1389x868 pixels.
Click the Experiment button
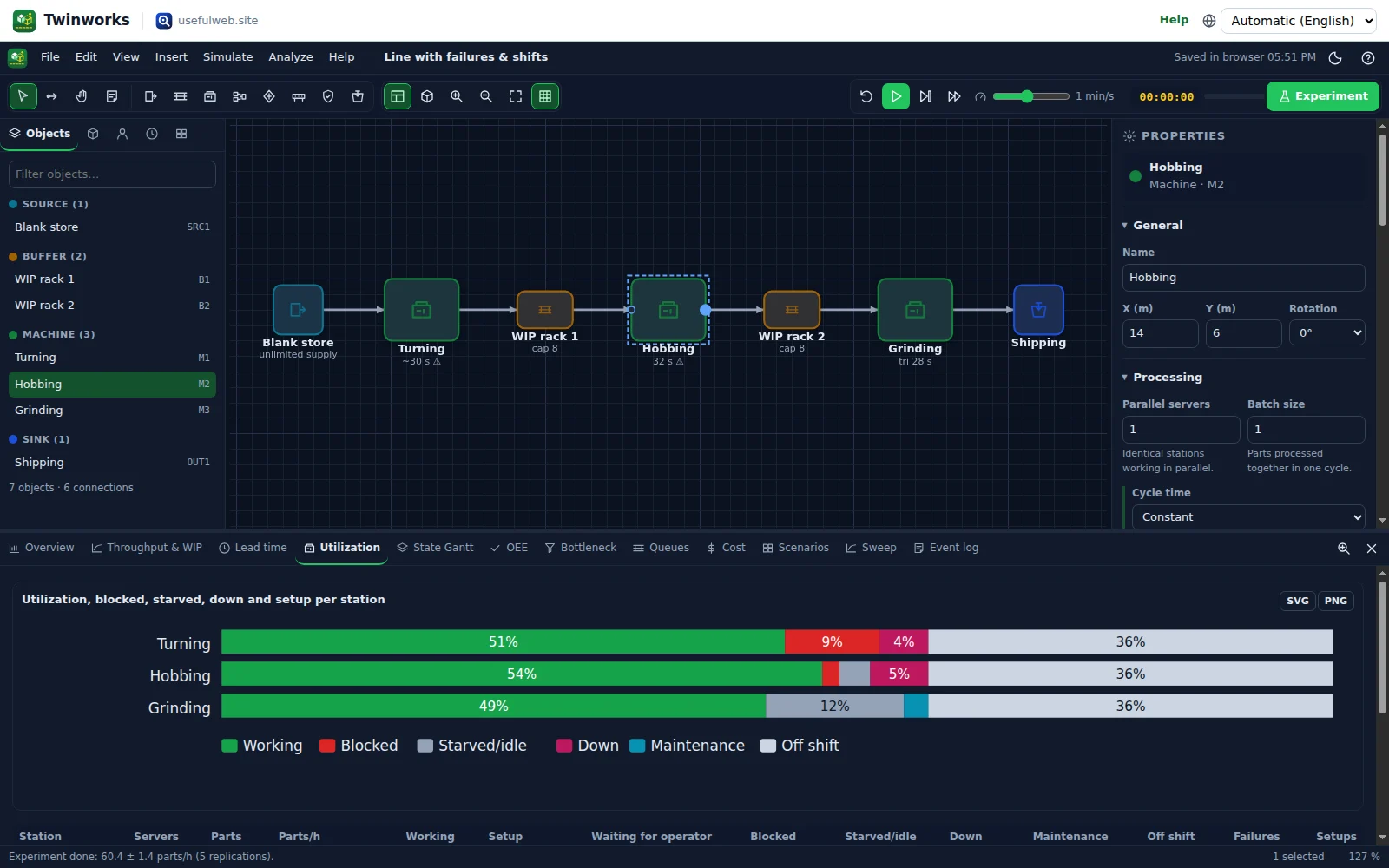pos(1323,96)
